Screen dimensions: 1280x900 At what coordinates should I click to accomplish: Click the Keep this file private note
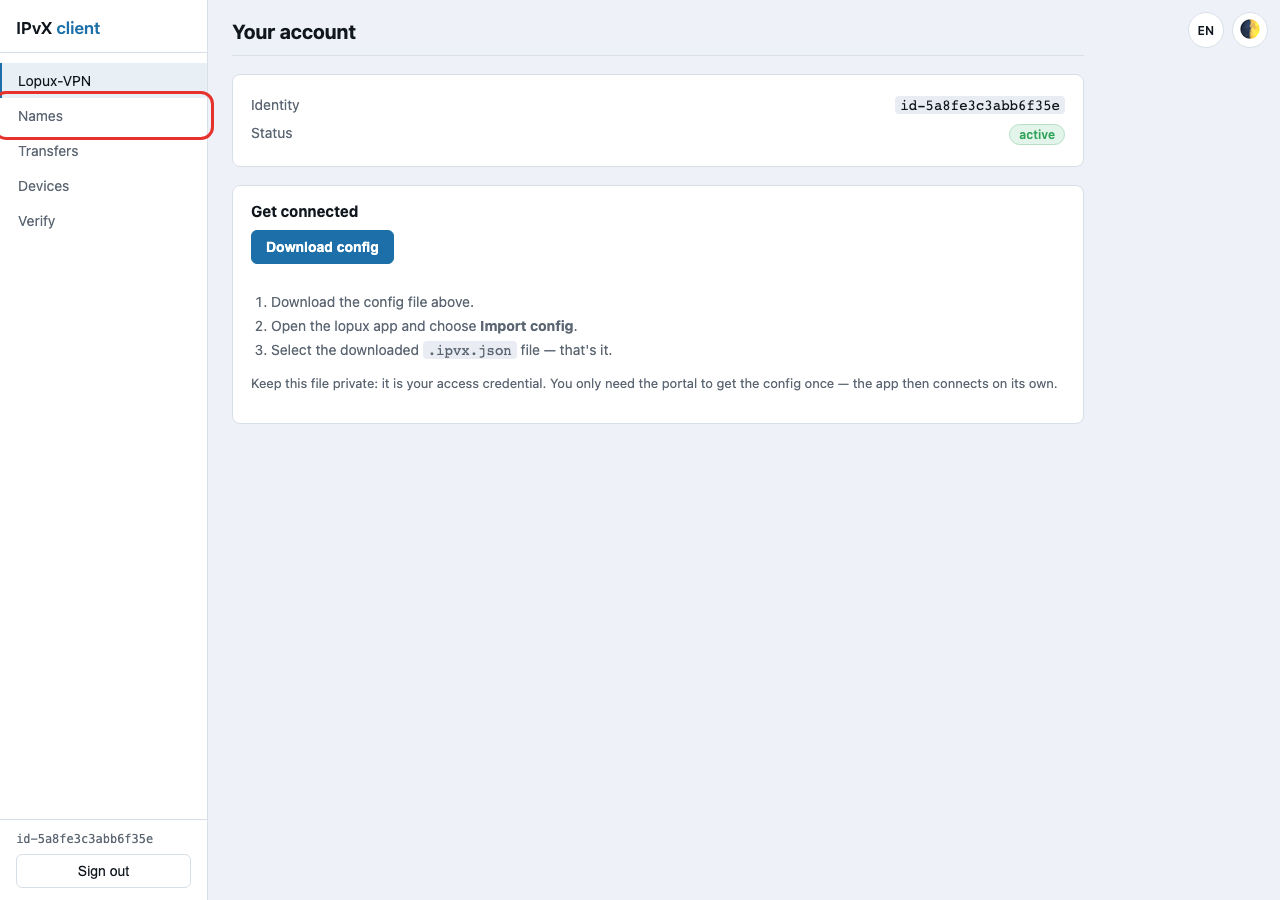click(x=654, y=383)
